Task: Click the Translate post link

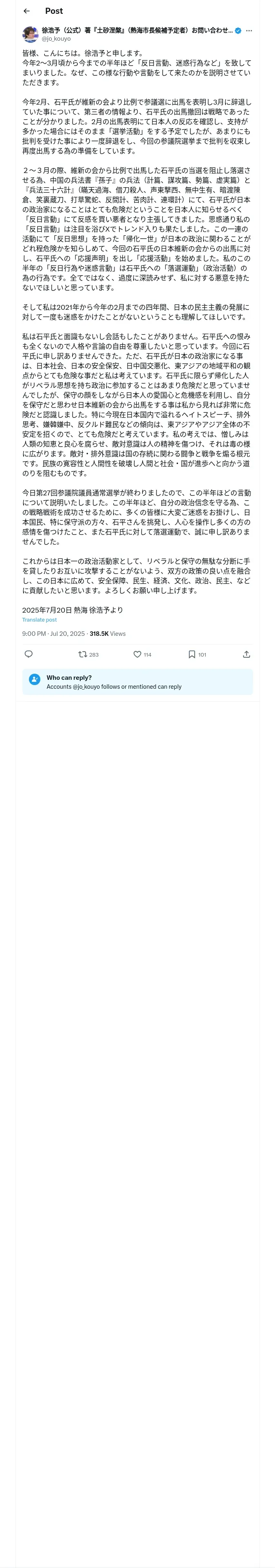Action: [40, 620]
